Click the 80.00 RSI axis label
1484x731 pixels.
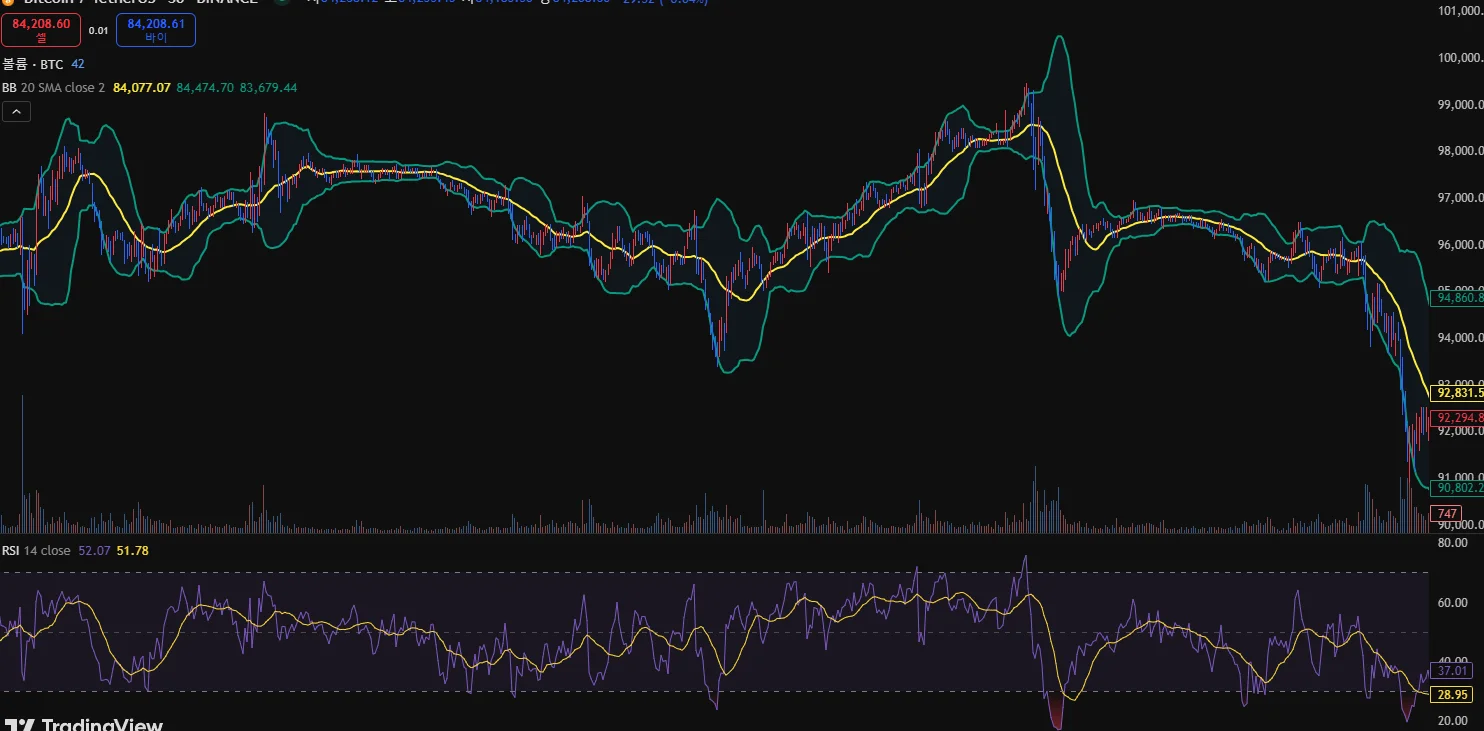click(1453, 543)
